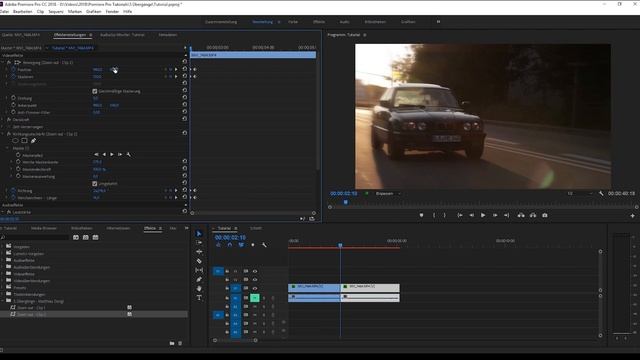Create a four-point rectangle mask

pos(24,141)
